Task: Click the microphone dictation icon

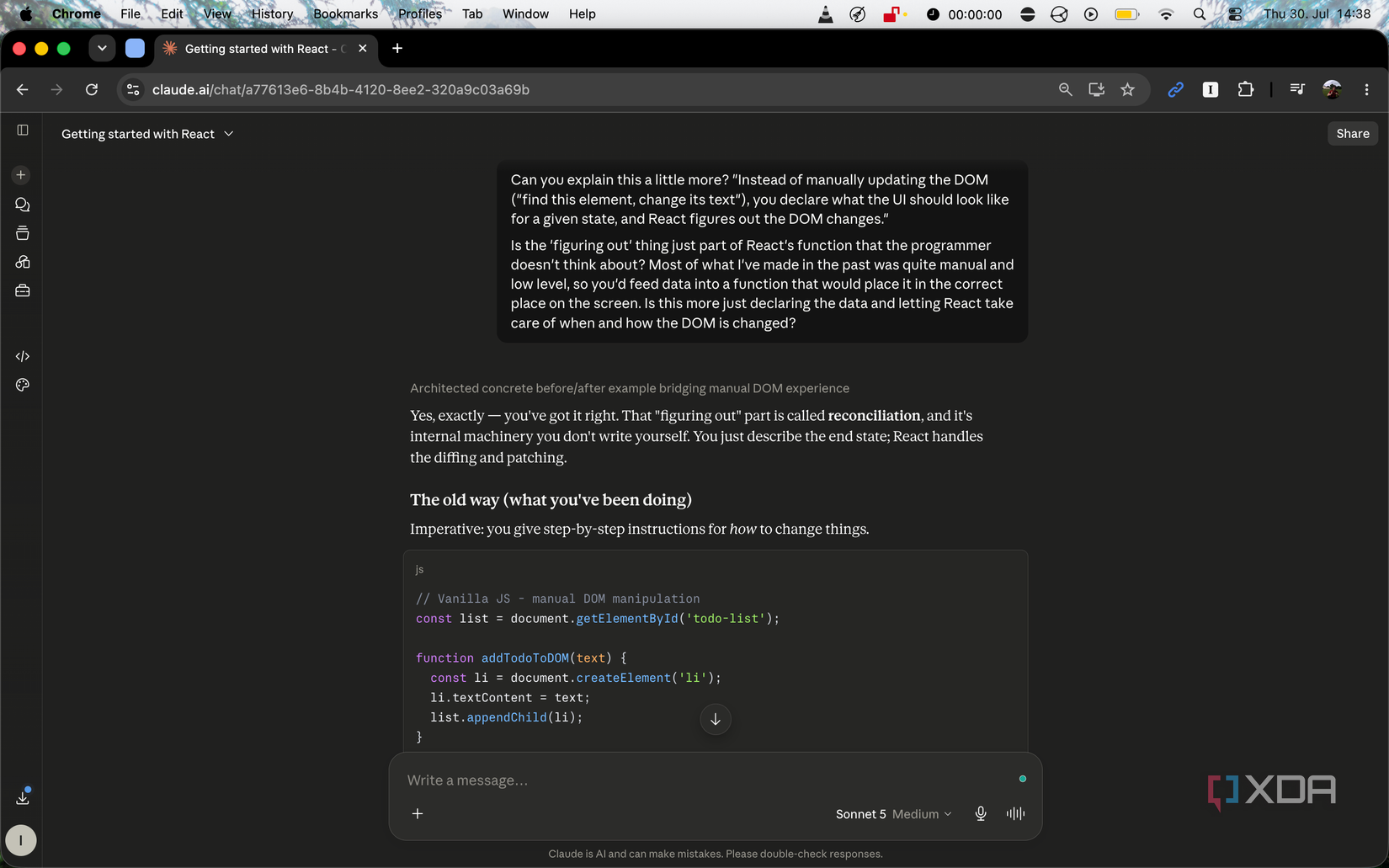Action: click(981, 813)
